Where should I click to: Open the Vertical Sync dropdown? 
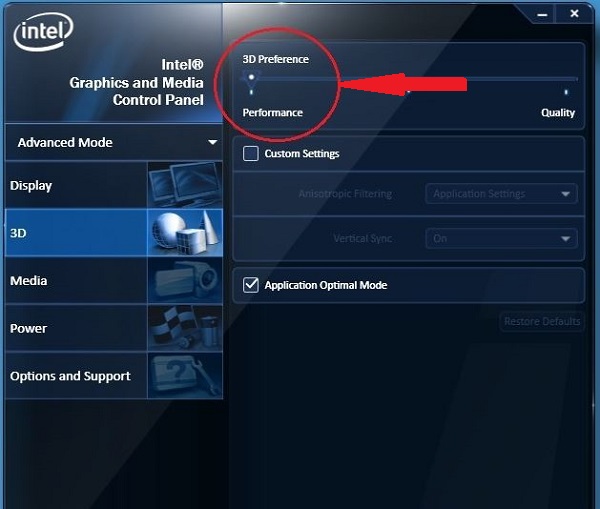pos(500,239)
